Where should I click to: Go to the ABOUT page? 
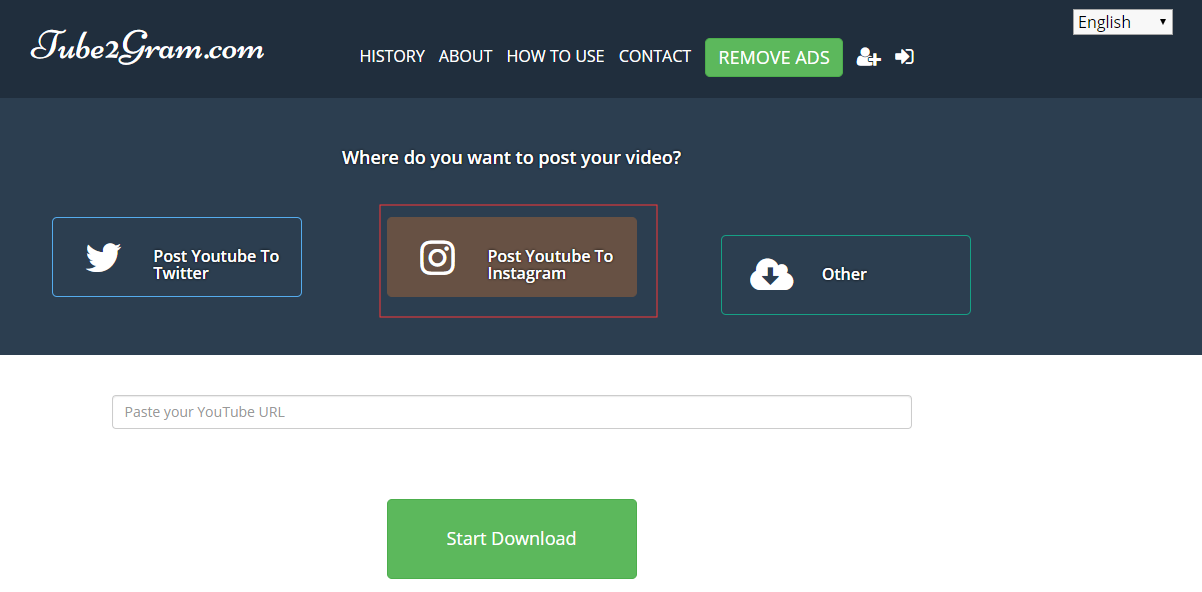pyautogui.click(x=465, y=57)
